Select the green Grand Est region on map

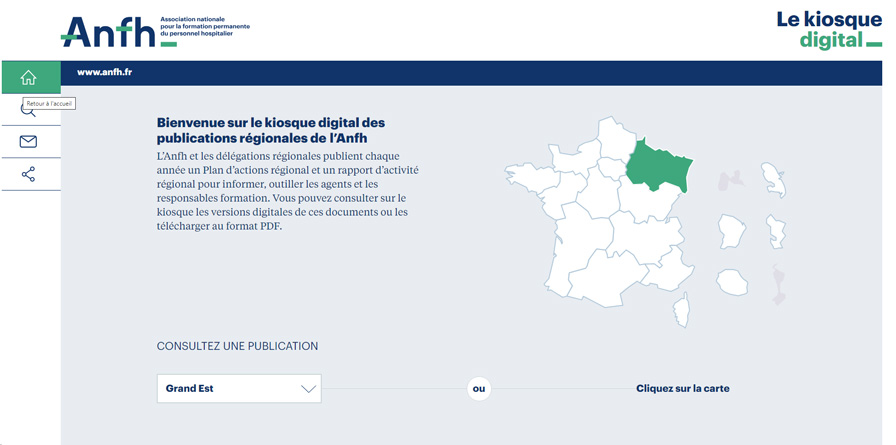click(x=657, y=167)
